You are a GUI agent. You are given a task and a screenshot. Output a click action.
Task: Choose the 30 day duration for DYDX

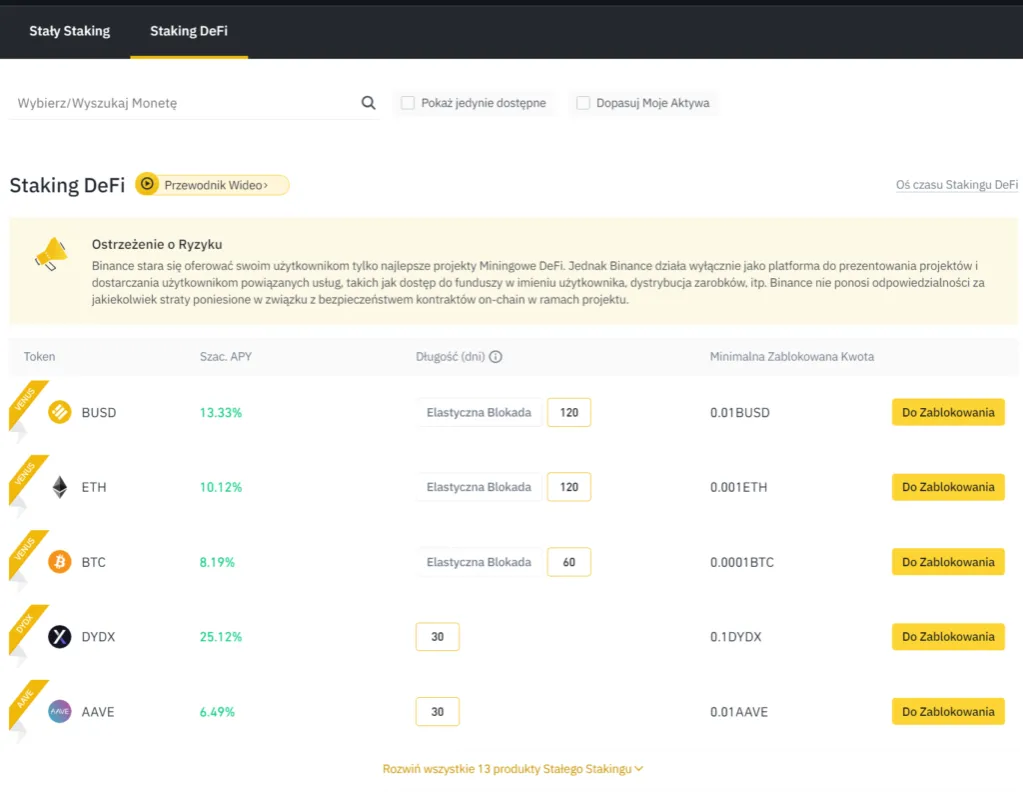coord(437,637)
